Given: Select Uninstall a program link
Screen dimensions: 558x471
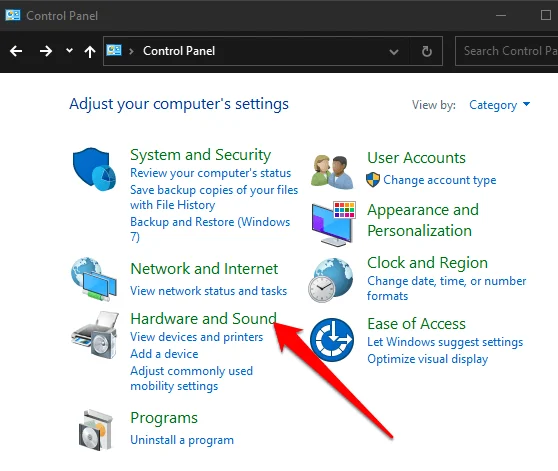Looking at the screenshot, I should (182, 440).
